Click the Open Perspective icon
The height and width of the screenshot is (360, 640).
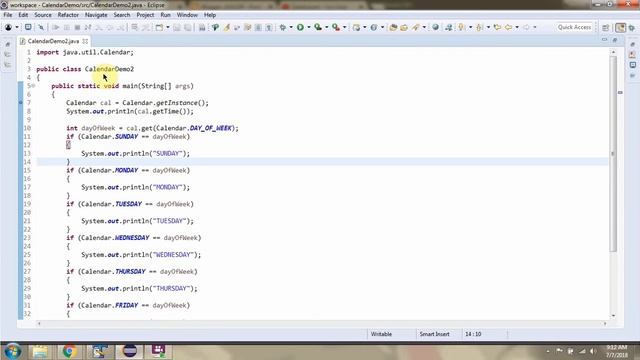(x=606, y=27)
